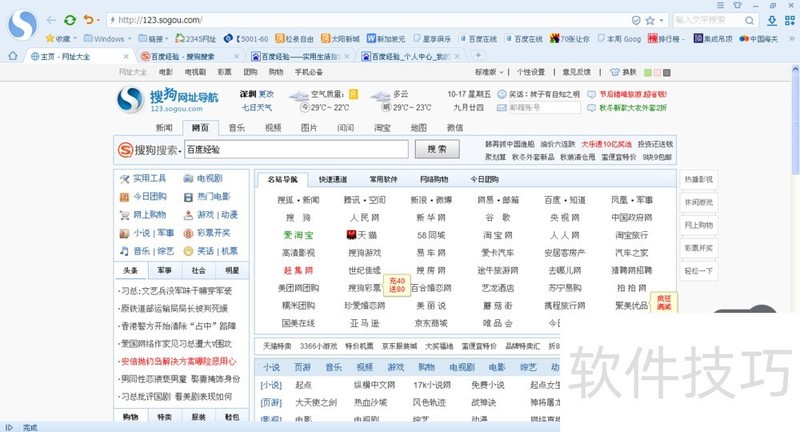The height and width of the screenshot is (432, 800).
Task: Click the star bookmark icon in address bar
Action: point(649,20)
